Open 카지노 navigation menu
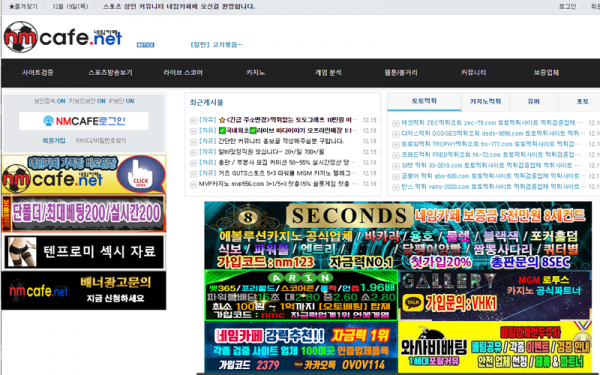 click(256, 73)
